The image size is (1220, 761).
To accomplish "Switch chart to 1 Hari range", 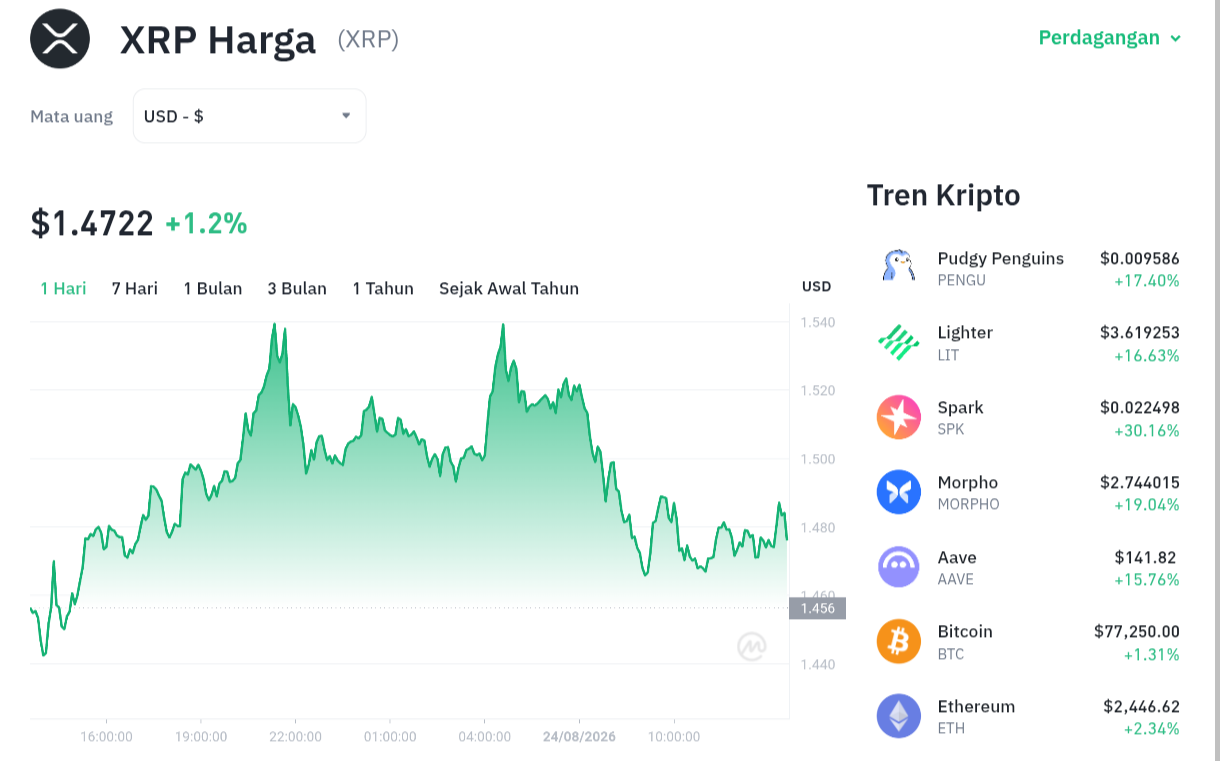I will click(x=63, y=288).
